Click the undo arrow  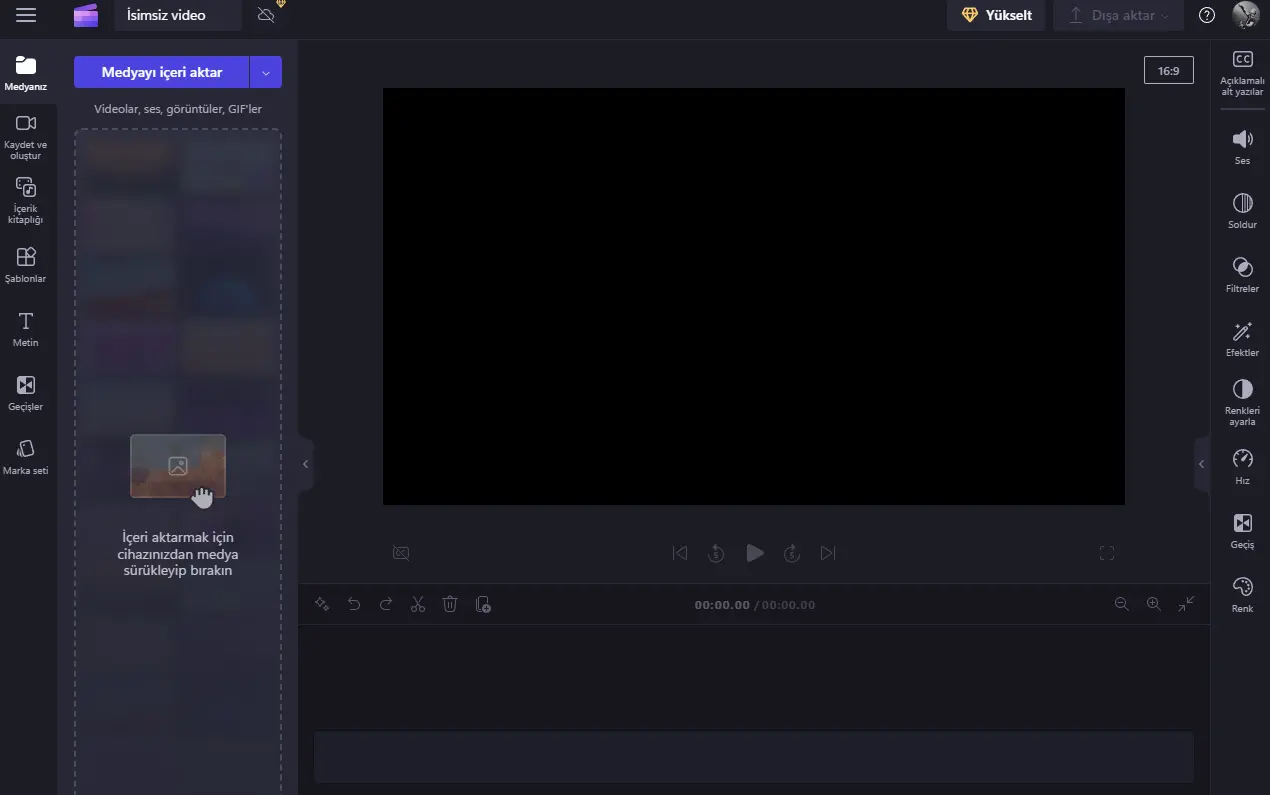tap(354, 604)
